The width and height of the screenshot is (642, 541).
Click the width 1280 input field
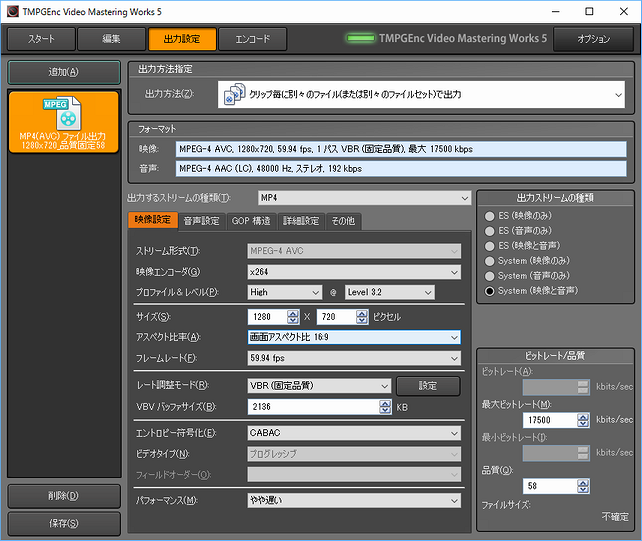click(x=267, y=317)
